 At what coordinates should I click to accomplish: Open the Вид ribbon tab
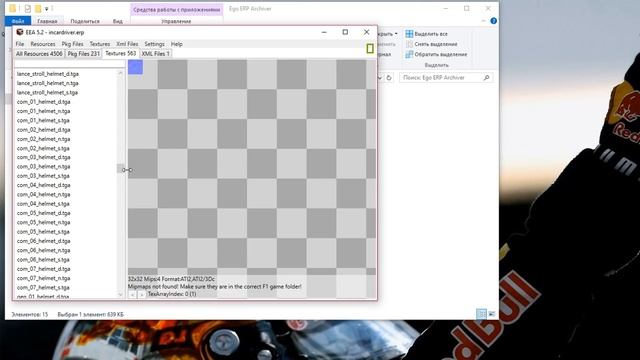coord(118,21)
